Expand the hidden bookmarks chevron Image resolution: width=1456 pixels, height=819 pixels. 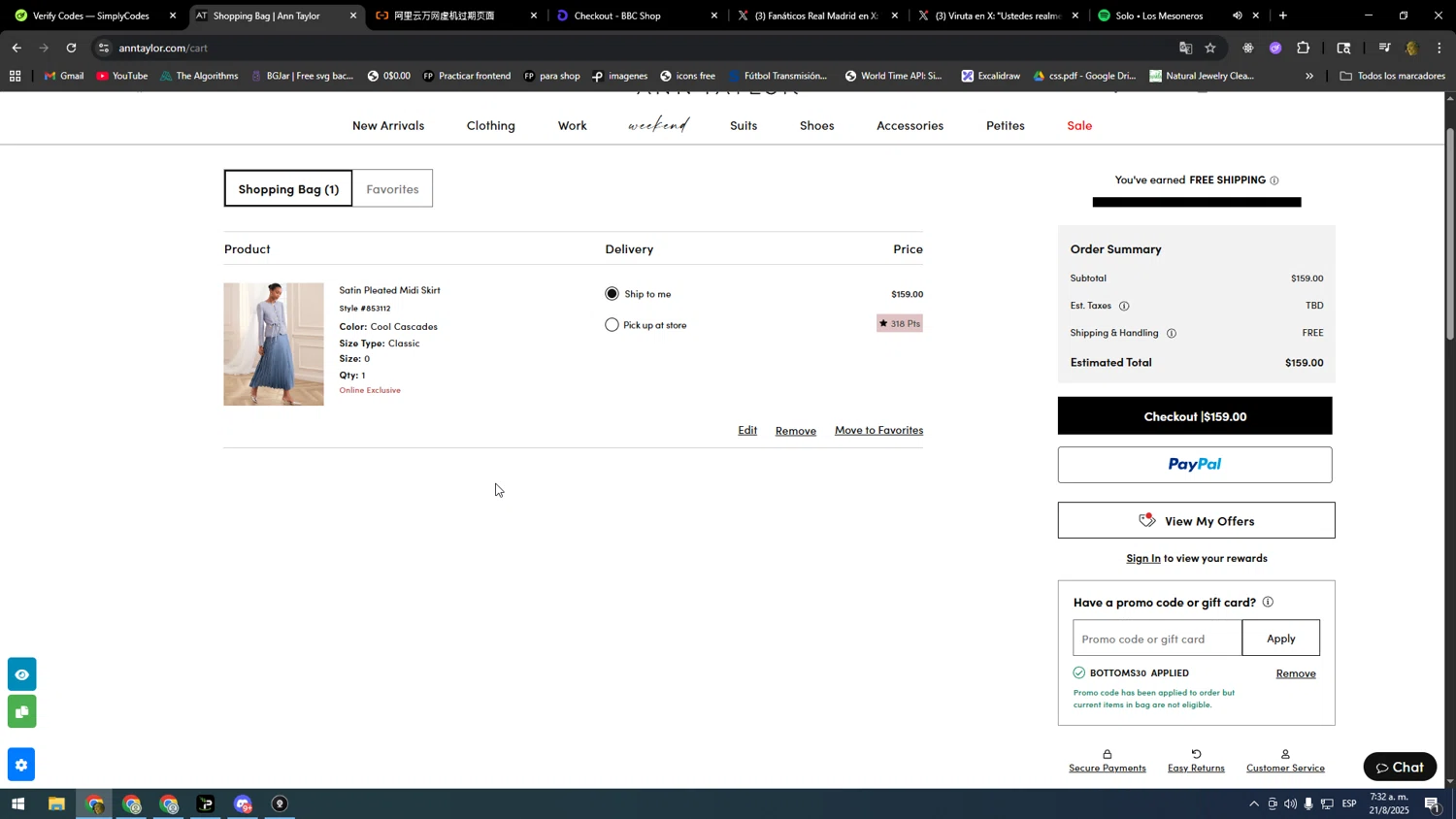[x=1309, y=76]
